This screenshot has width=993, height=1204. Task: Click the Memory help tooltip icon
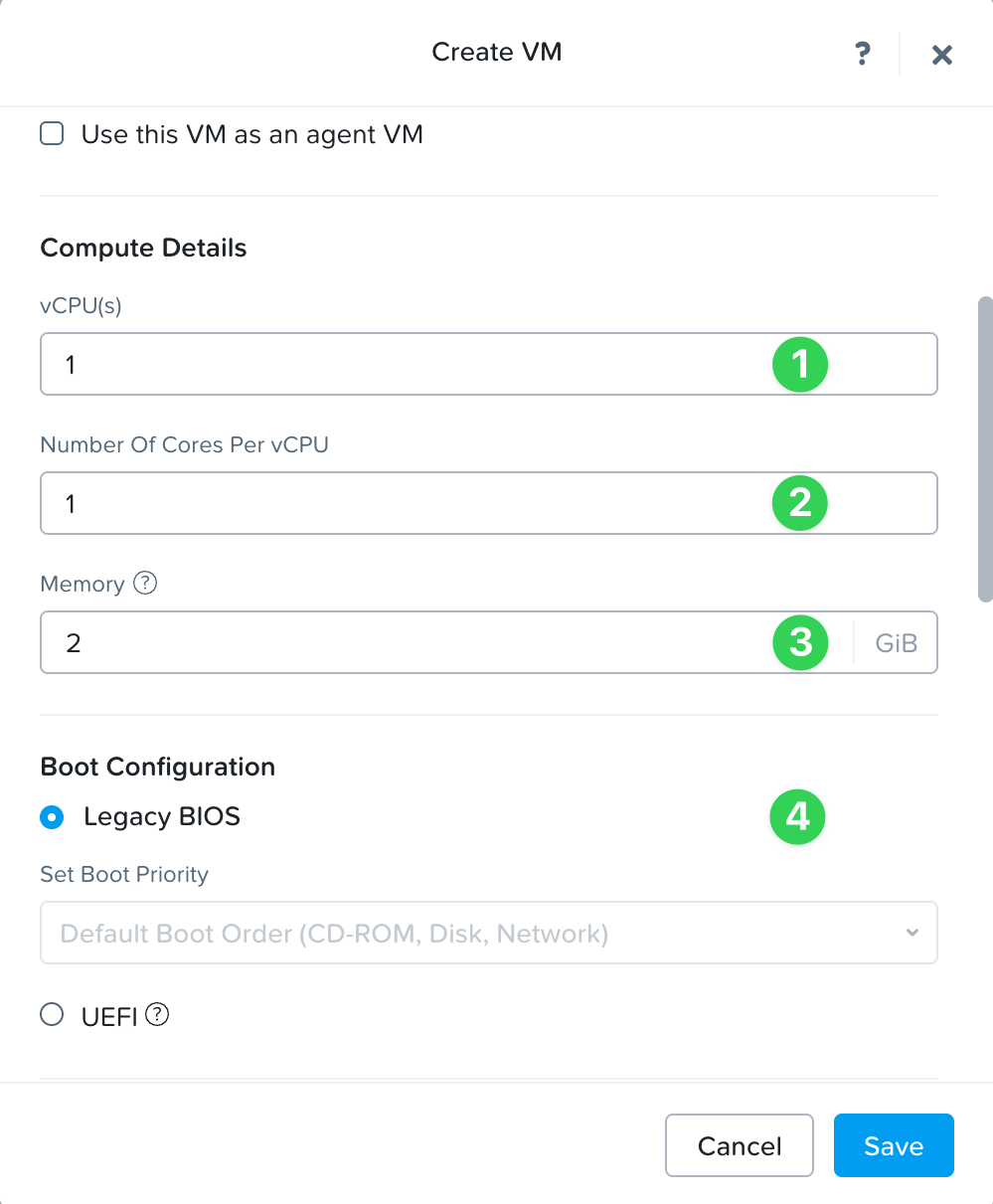pos(145,584)
